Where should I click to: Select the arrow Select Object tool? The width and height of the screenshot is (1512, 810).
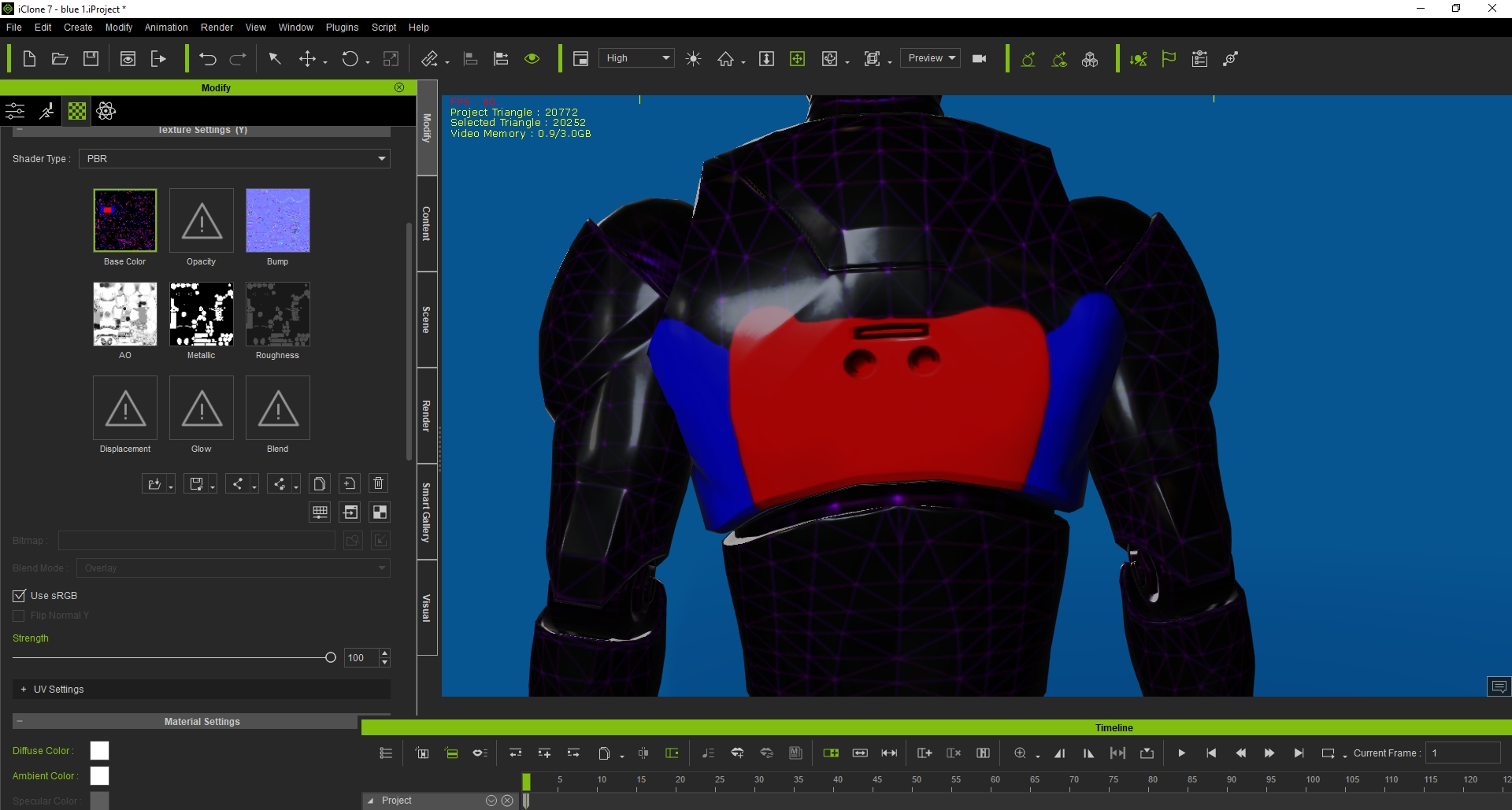tap(275, 59)
